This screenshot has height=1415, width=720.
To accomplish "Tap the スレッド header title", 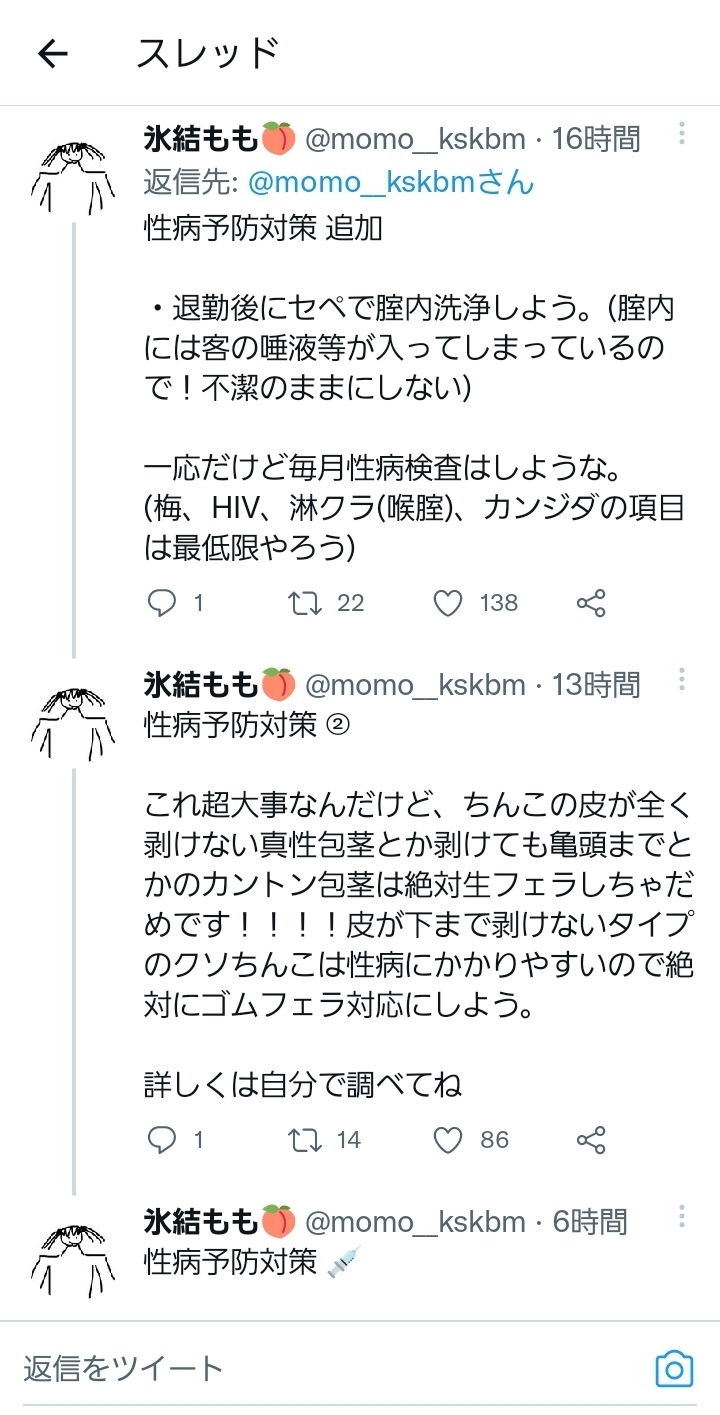I will [x=207, y=54].
